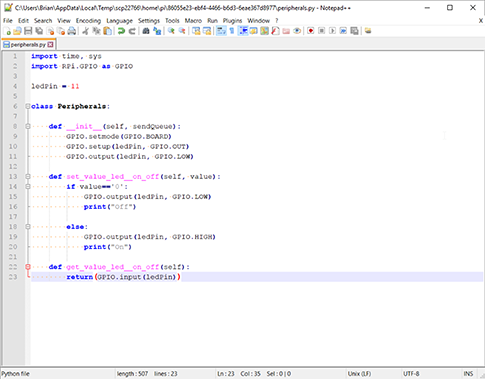Open the Replace dialog toolbar icon
Image resolution: width=485 pixels, height=379 pixels.
click(157, 31)
